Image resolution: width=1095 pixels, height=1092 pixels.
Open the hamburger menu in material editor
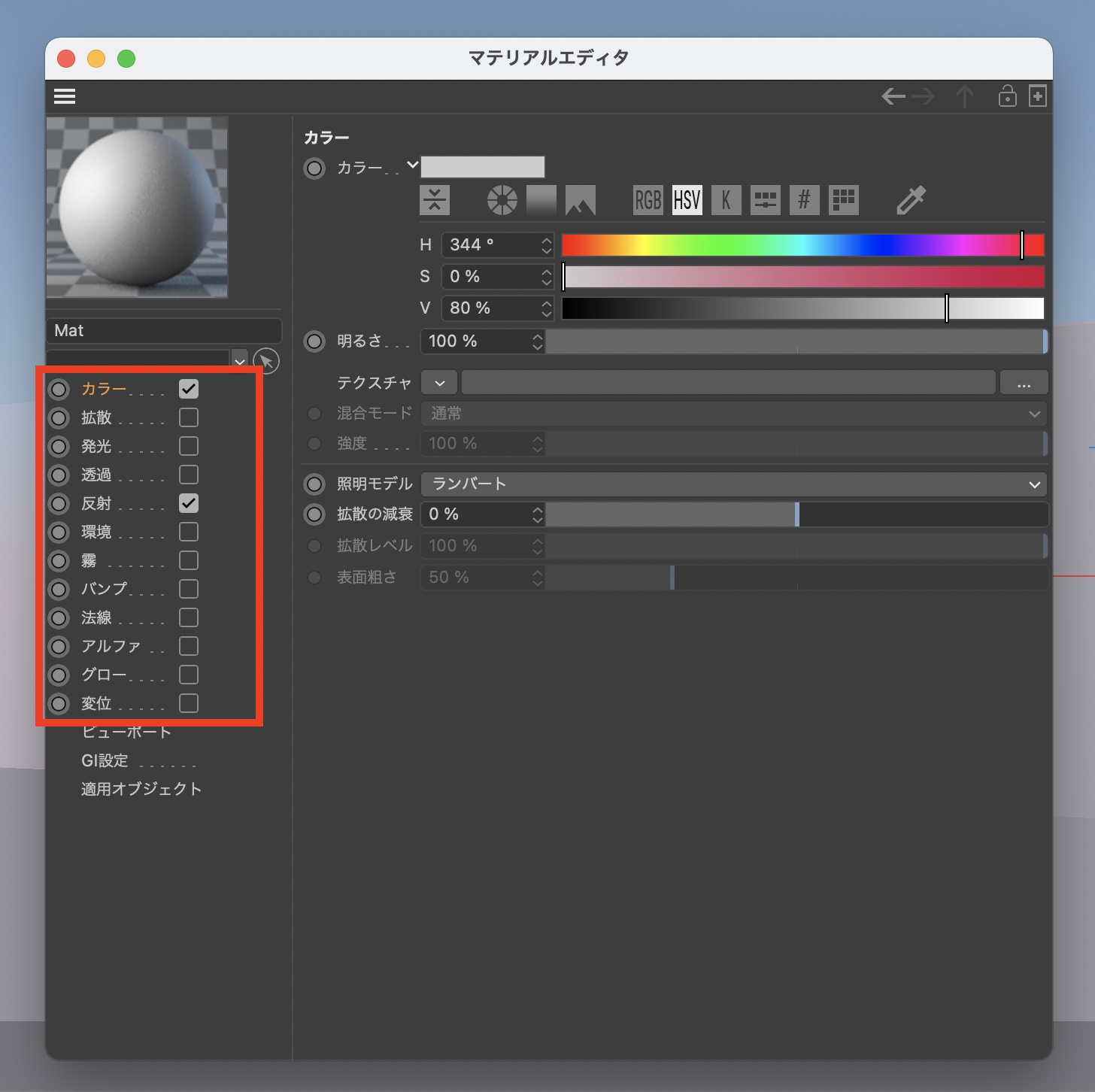pos(65,96)
